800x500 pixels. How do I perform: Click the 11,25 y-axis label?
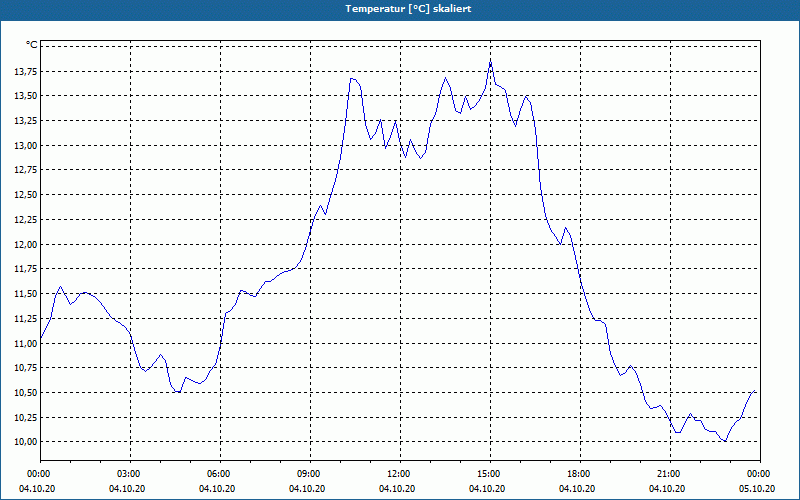(x=26, y=319)
